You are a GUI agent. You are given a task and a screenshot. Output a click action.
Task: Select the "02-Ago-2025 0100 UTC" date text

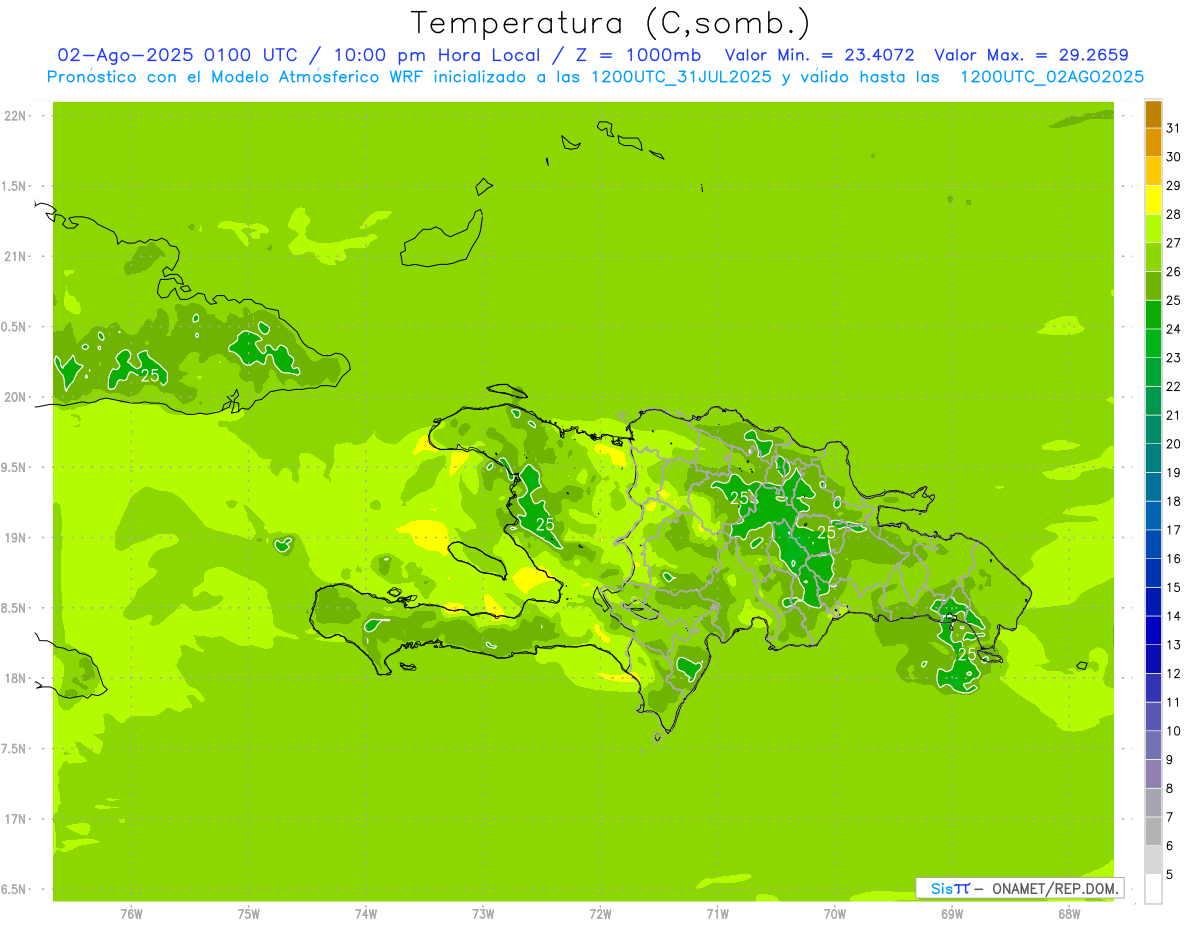click(x=177, y=55)
